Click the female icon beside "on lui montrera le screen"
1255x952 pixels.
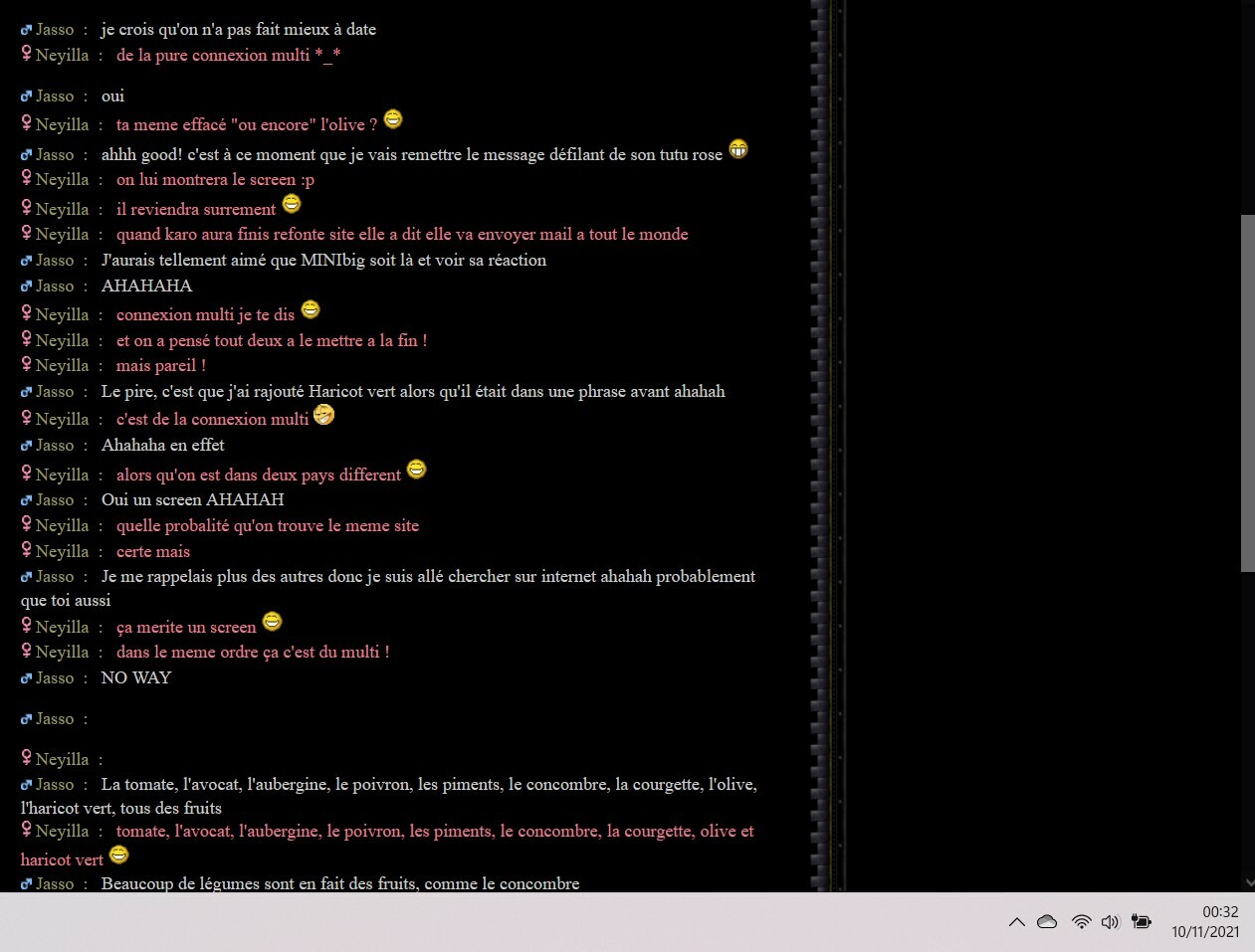pos(27,178)
